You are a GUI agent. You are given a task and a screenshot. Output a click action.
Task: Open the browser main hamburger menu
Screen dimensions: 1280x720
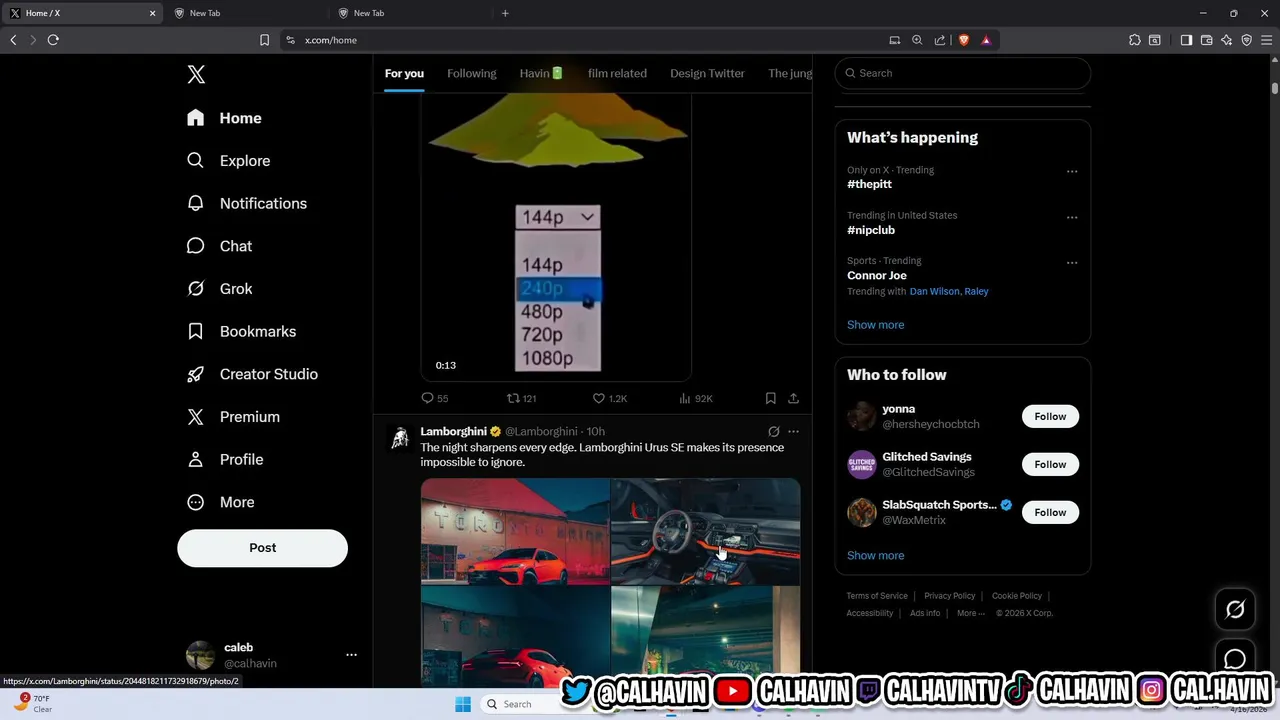1266,40
